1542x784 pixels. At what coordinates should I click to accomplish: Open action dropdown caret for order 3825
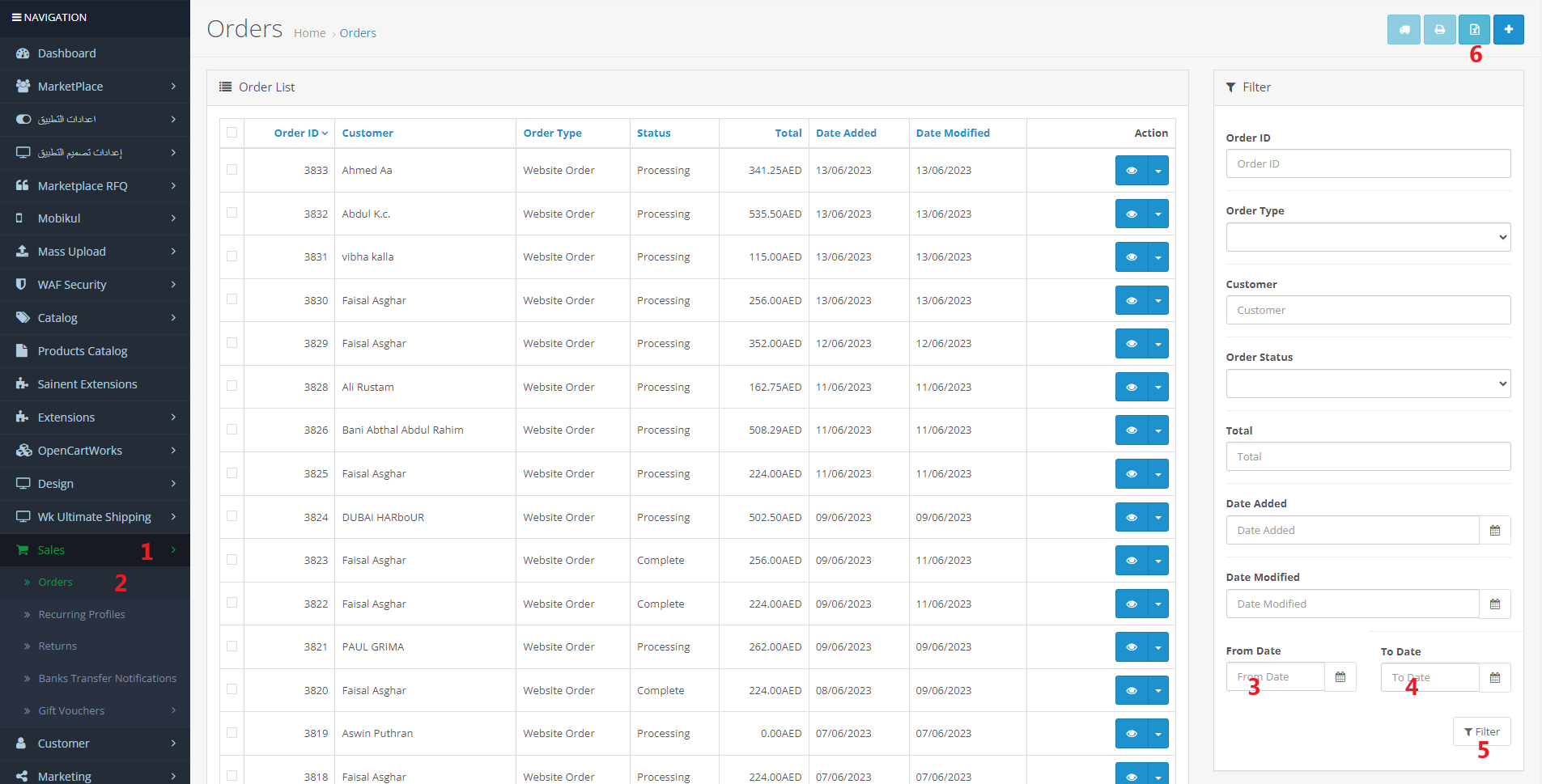[x=1158, y=474]
